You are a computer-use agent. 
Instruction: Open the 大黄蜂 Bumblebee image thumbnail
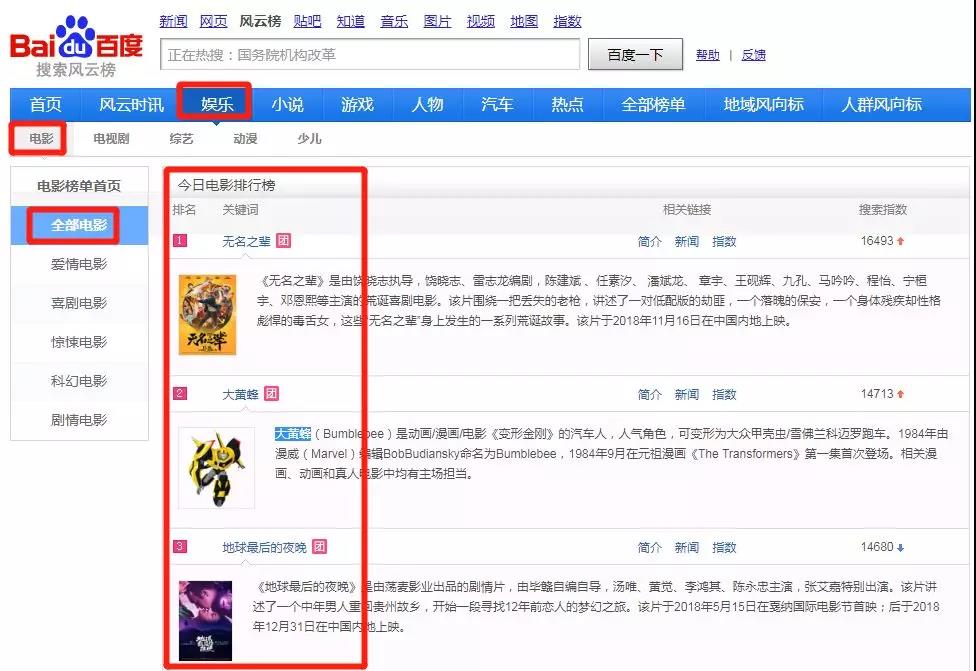pos(216,468)
